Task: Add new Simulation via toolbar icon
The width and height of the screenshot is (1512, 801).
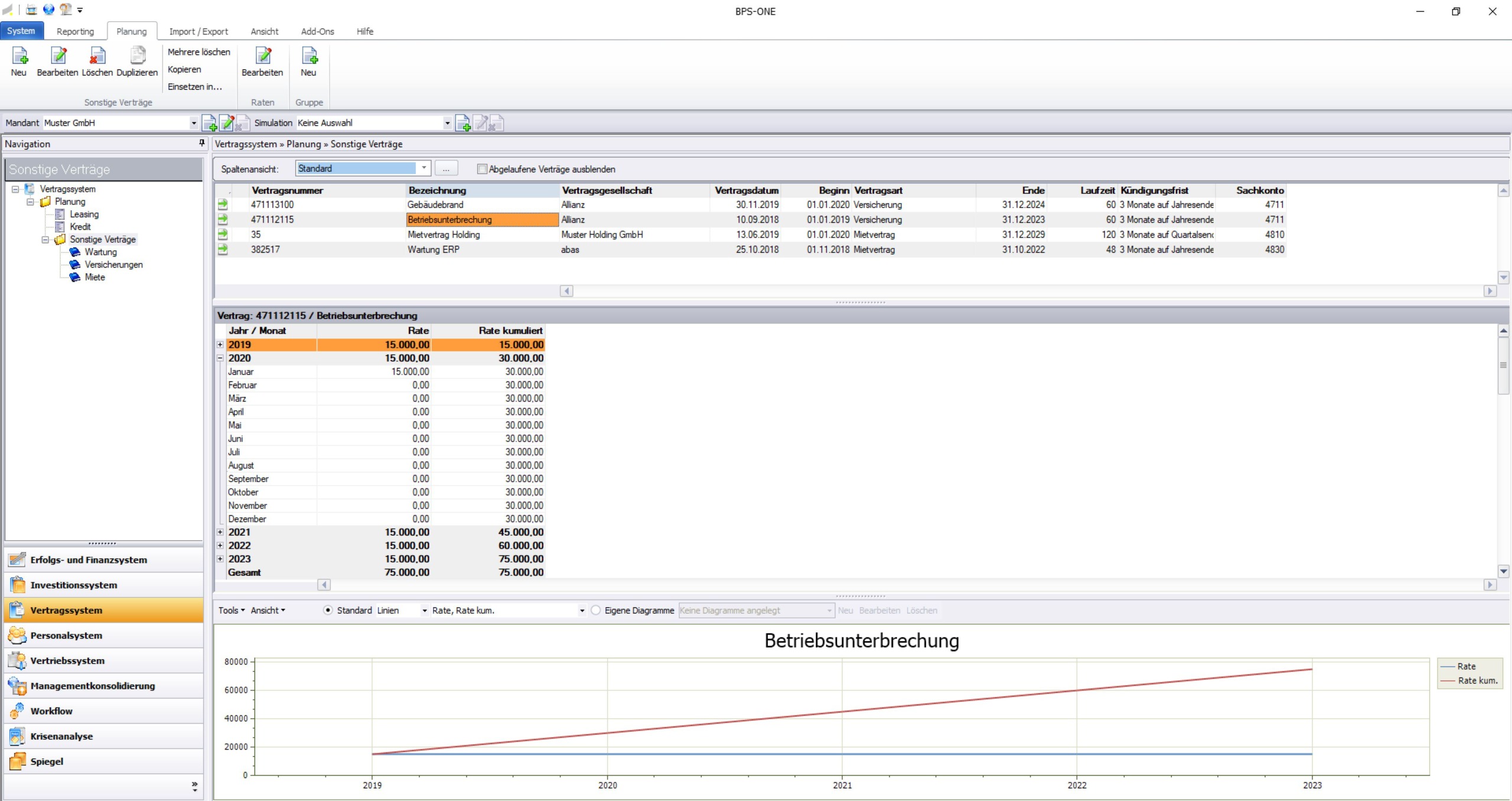Action: pyautogui.click(x=462, y=123)
